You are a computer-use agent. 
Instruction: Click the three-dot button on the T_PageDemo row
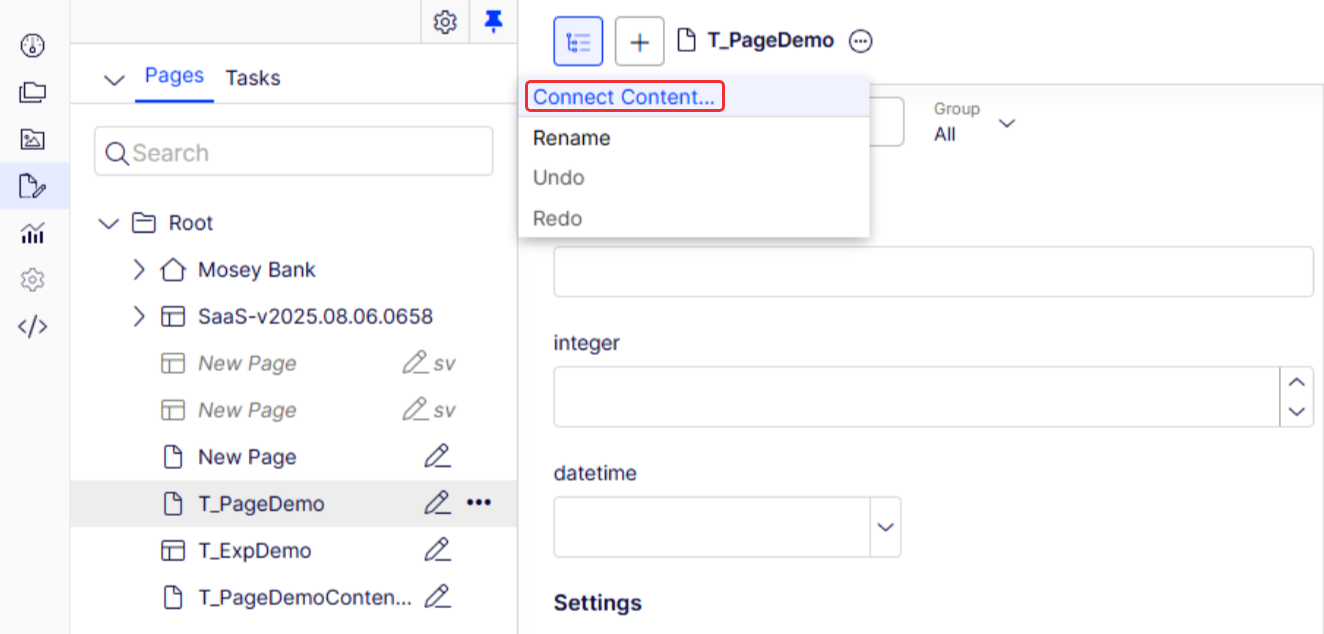479,503
